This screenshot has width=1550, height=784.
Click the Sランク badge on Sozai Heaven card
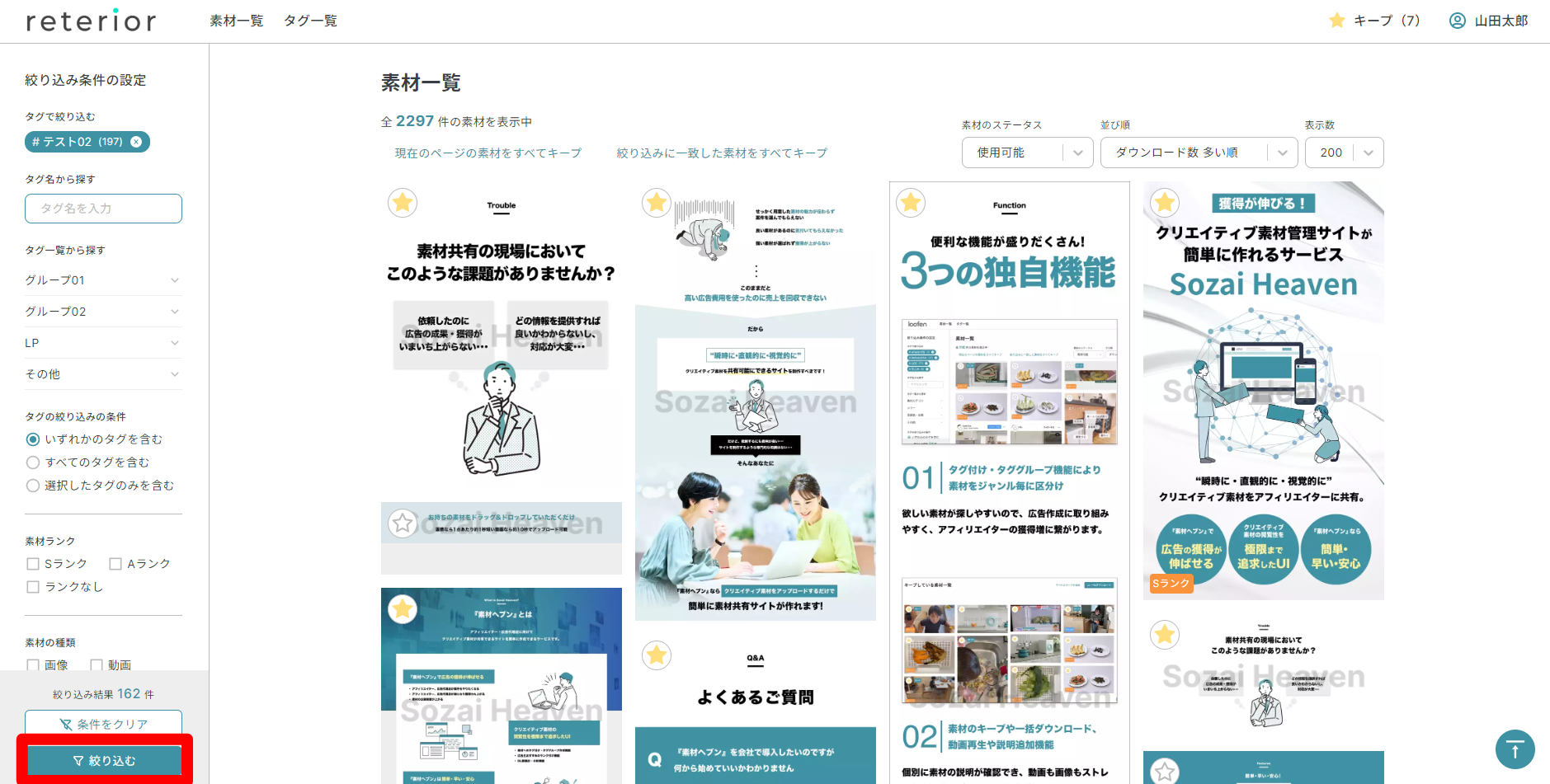[1171, 583]
